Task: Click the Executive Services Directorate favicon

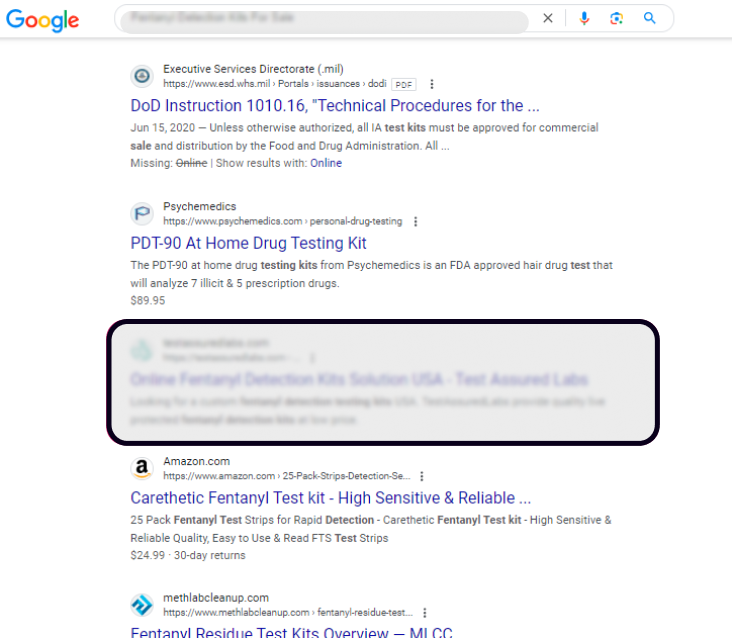Action: click(142, 76)
